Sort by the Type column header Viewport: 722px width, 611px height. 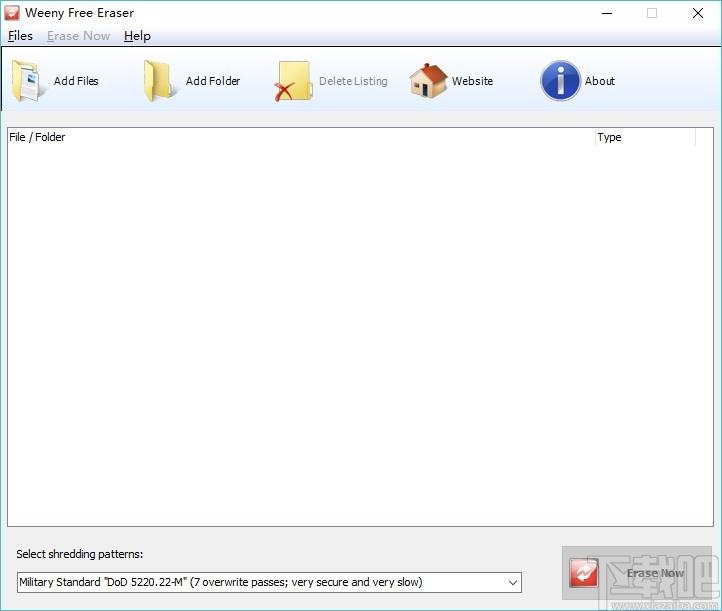tap(645, 137)
